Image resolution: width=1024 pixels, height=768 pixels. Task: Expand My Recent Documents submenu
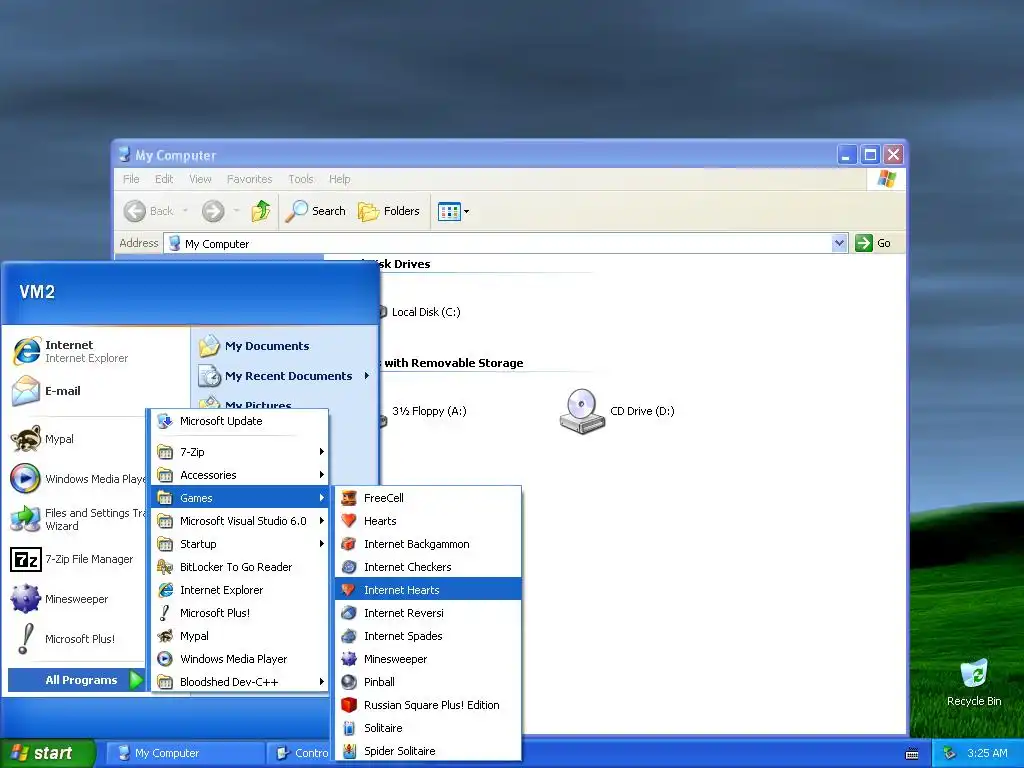point(285,376)
